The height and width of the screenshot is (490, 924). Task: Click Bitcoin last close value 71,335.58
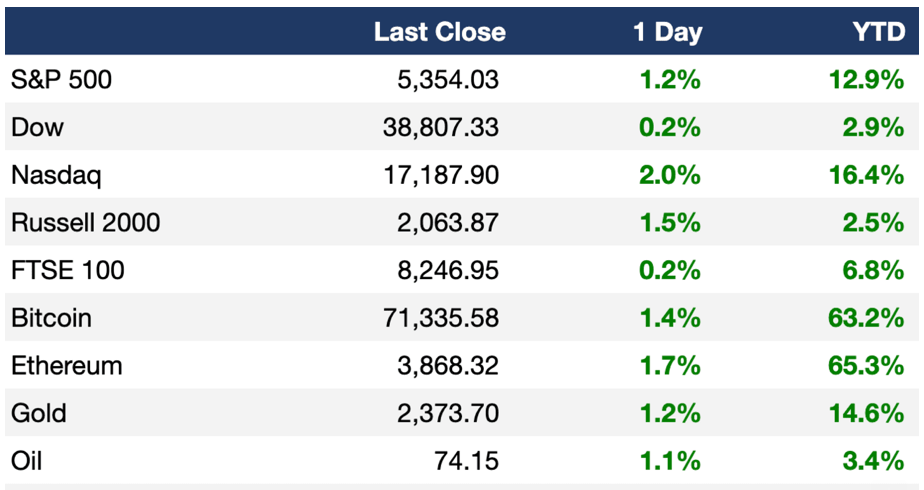(441, 319)
